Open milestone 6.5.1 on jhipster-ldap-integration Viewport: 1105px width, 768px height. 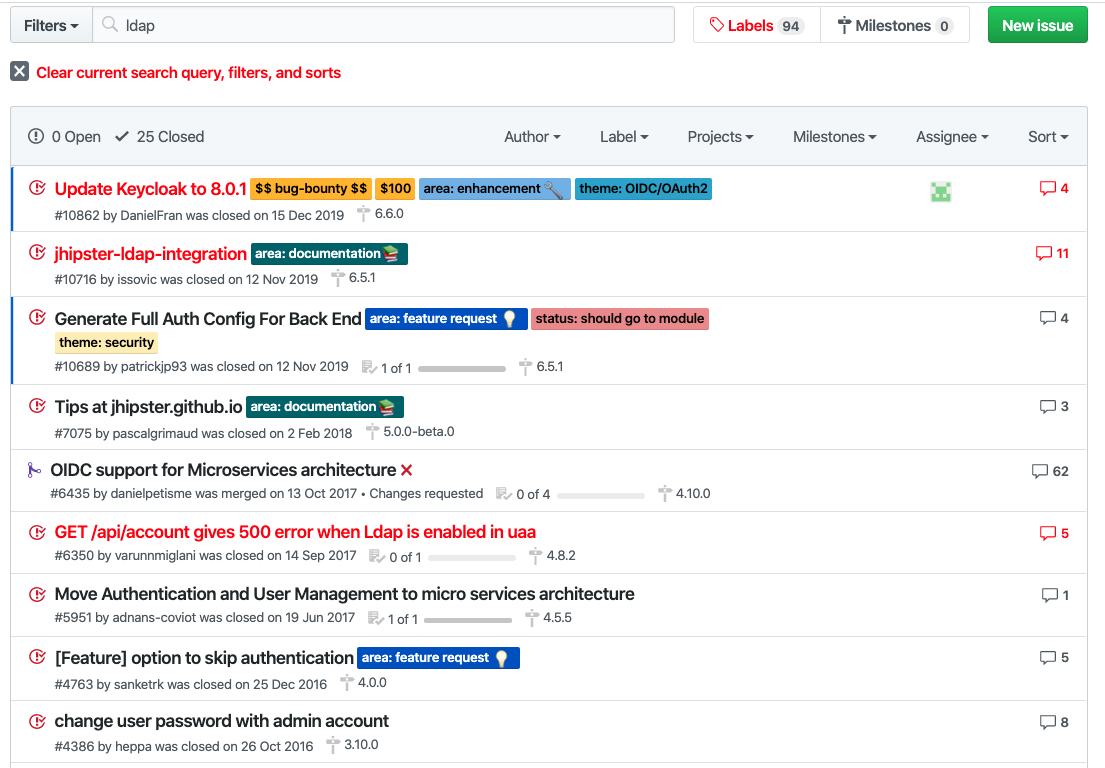pos(354,278)
